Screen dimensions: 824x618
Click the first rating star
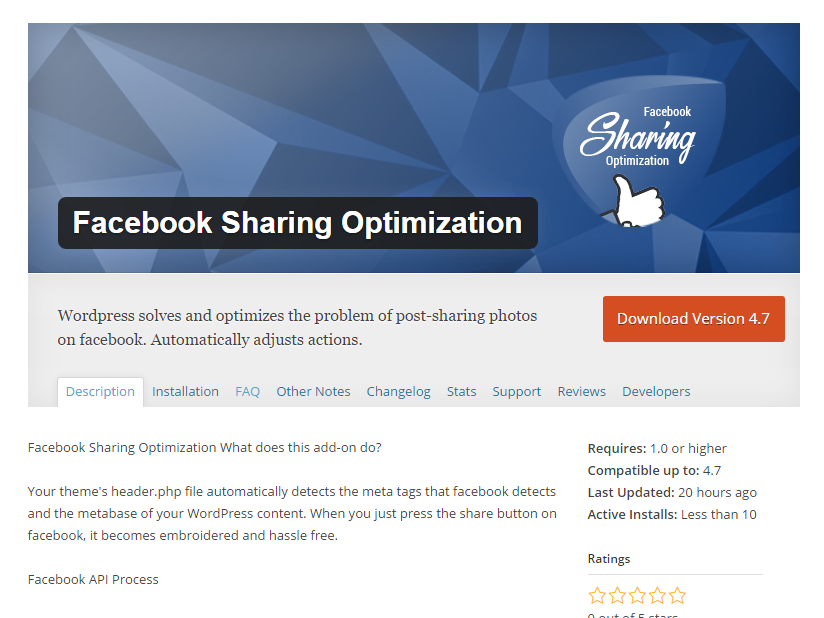(597, 595)
